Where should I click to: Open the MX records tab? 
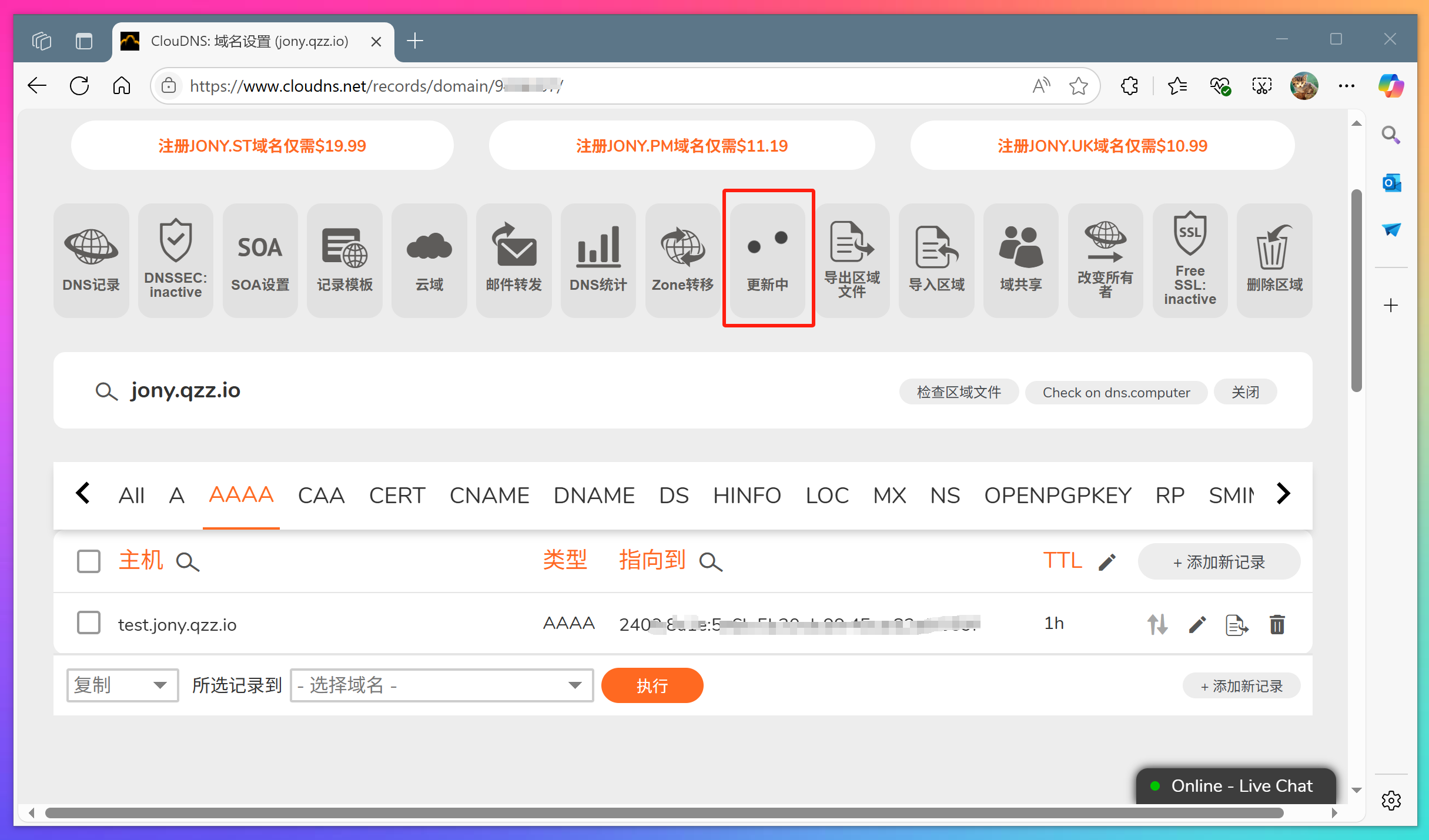889,495
